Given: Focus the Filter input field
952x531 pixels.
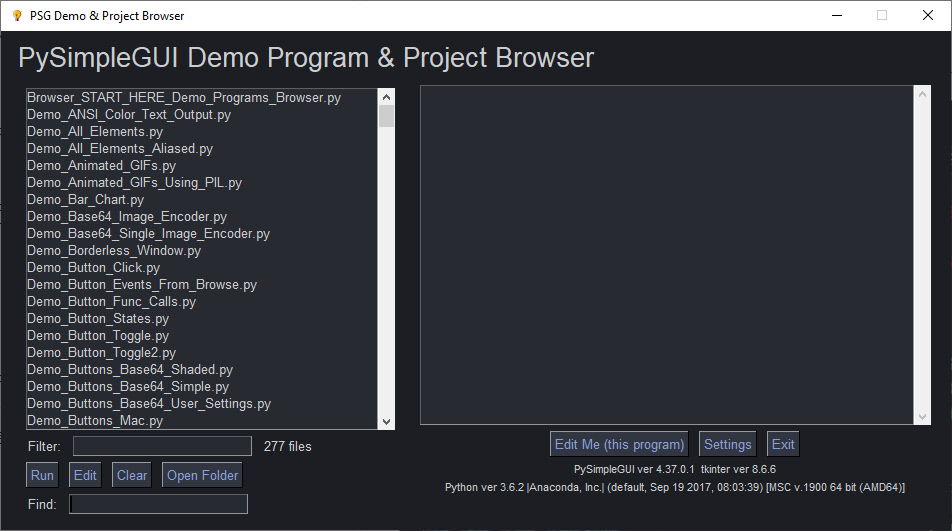Looking at the screenshot, I should (x=162, y=446).
